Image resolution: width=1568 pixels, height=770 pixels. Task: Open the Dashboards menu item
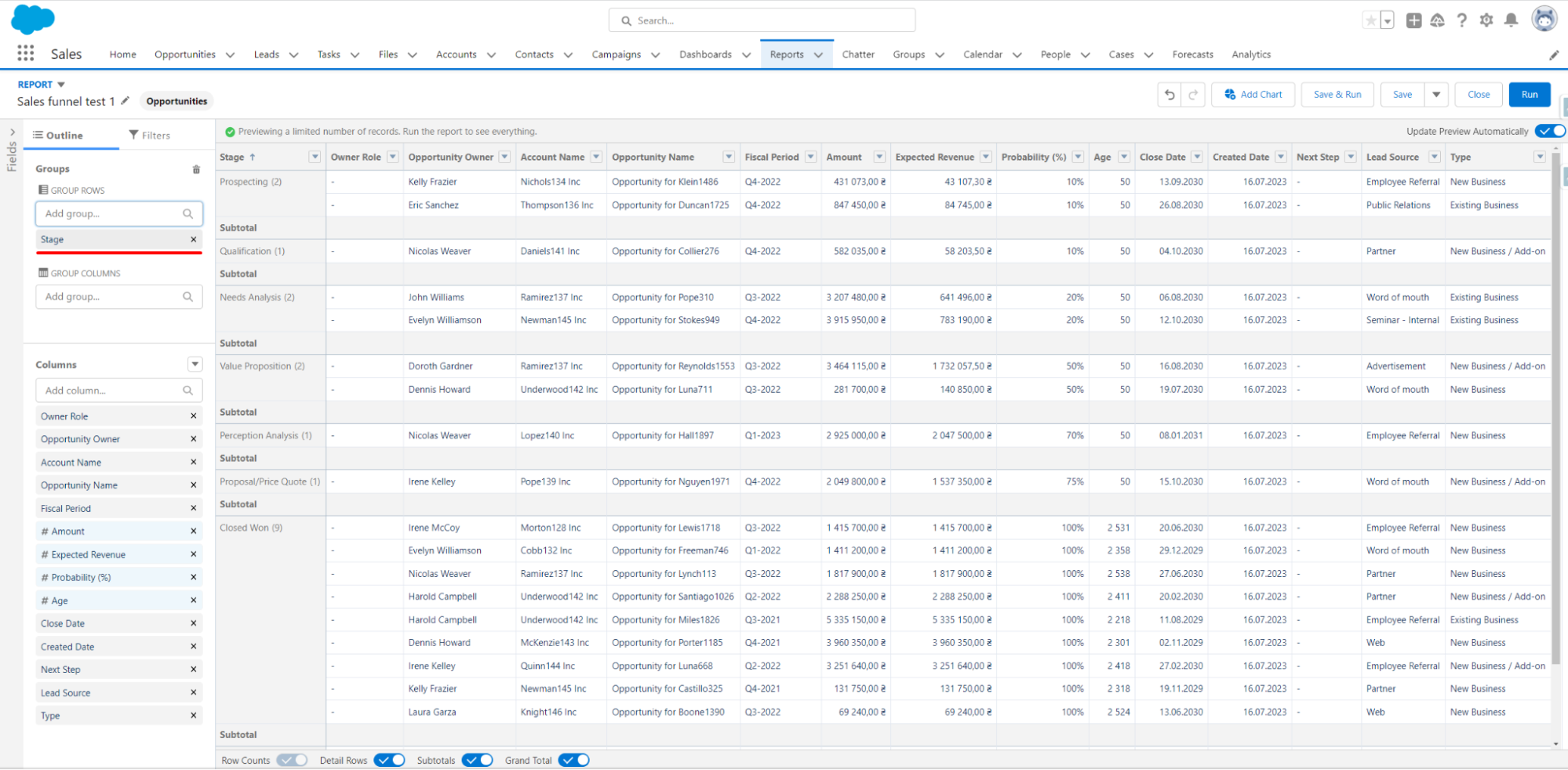pos(705,54)
